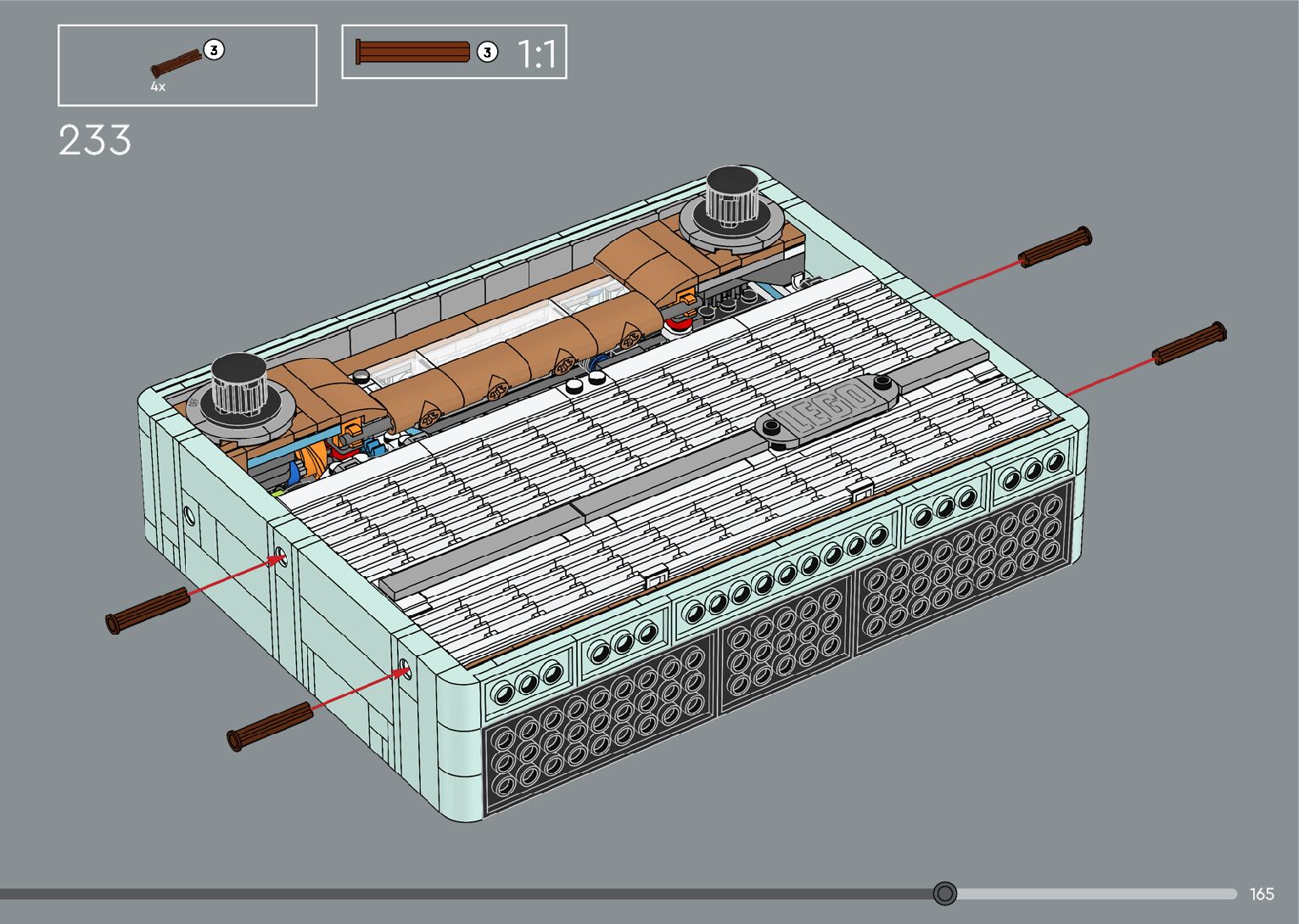The width and height of the screenshot is (1299, 924).
Task: Click the 4x quantity label
Action: (x=158, y=87)
